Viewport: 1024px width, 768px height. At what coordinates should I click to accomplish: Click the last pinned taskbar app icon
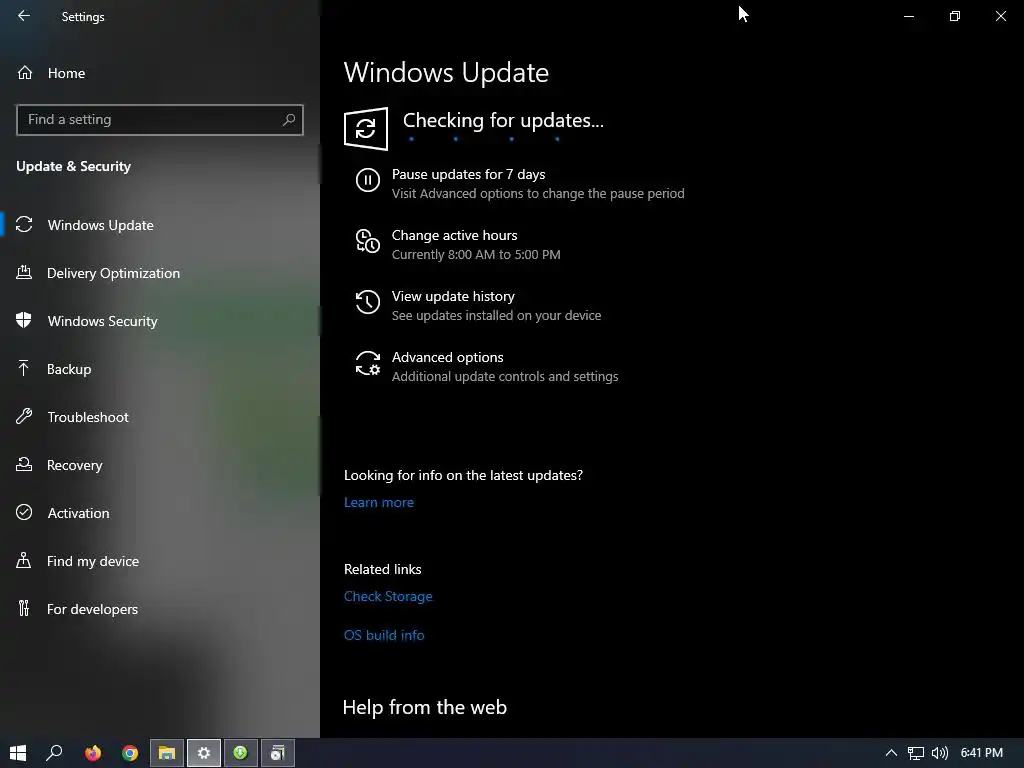coord(278,753)
